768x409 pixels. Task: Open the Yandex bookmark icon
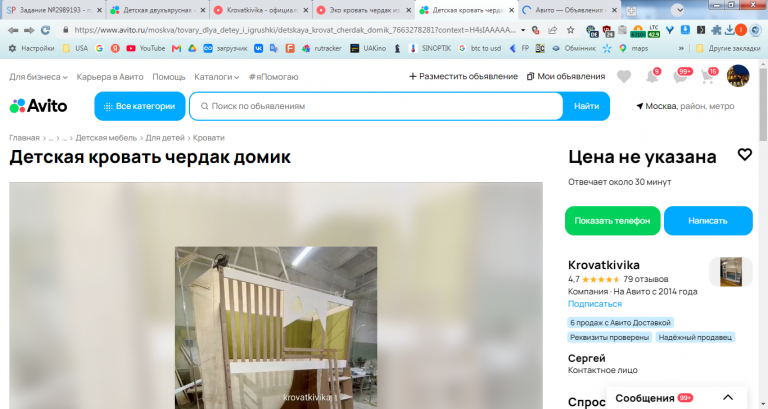click(x=115, y=48)
